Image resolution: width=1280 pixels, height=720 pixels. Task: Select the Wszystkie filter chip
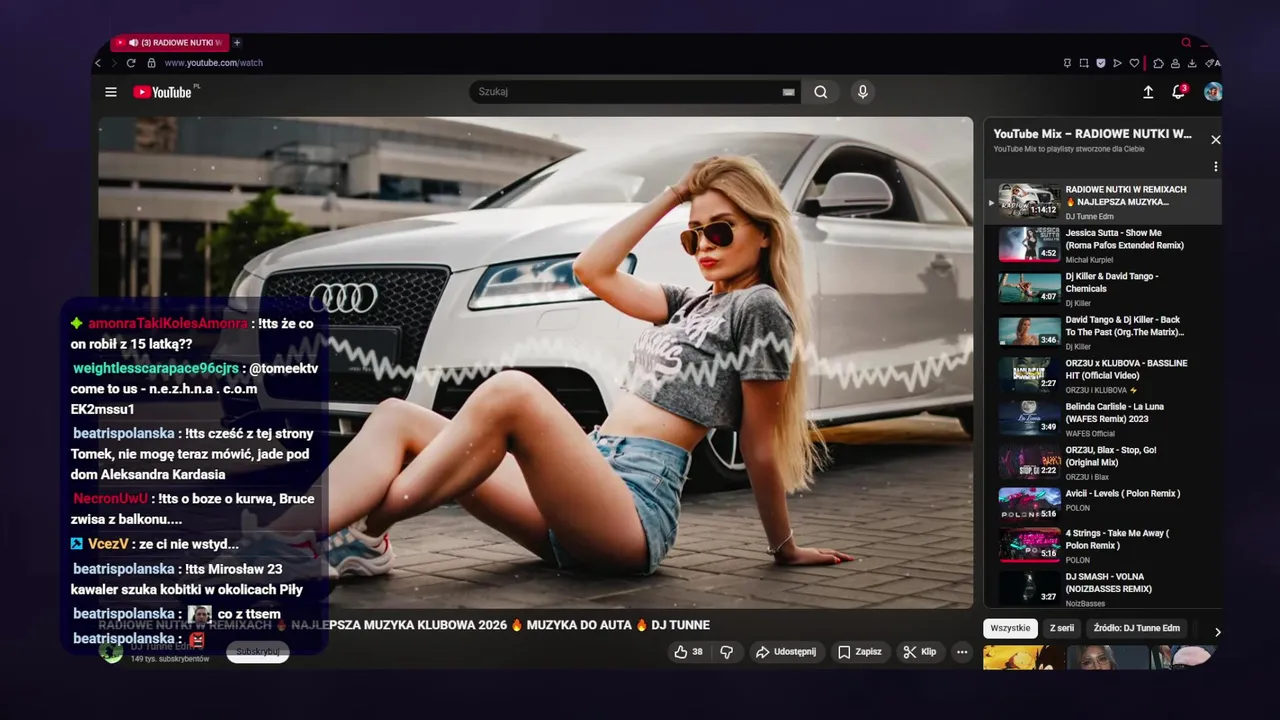coord(1010,628)
